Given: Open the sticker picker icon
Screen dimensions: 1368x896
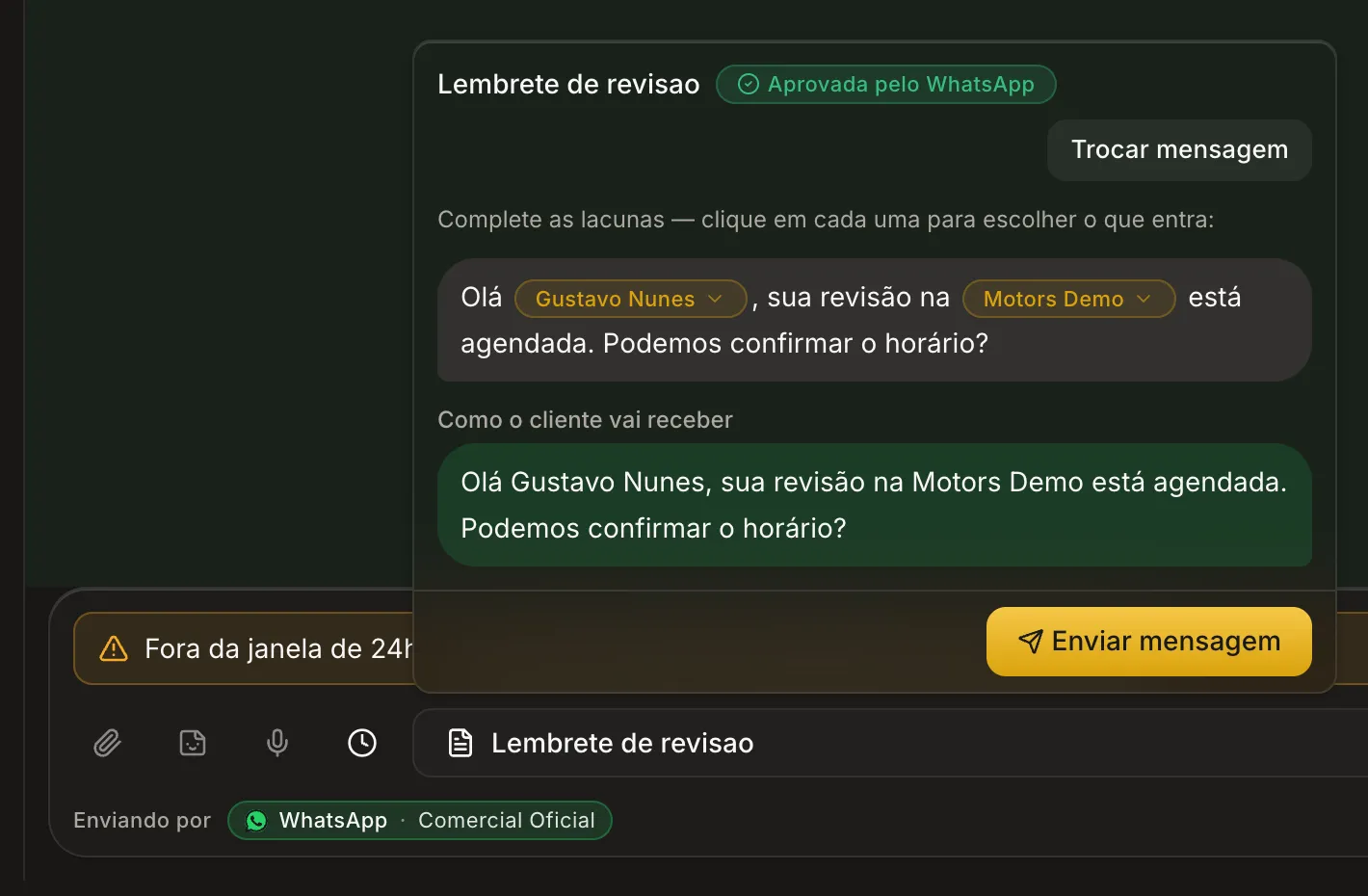Looking at the screenshot, I should [193, 743].
